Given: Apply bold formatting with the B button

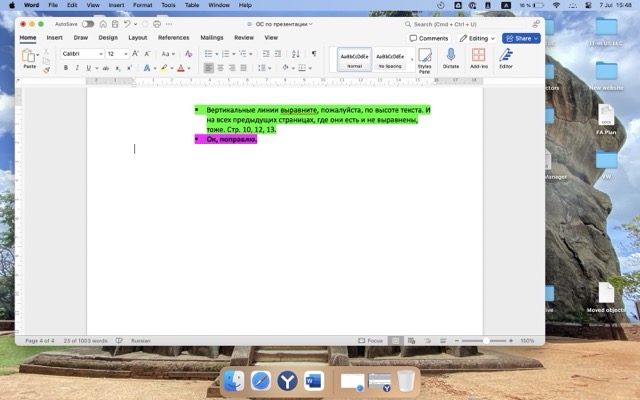Looking at the screenshot, I should pyautogui.click(x=66, y=68).
